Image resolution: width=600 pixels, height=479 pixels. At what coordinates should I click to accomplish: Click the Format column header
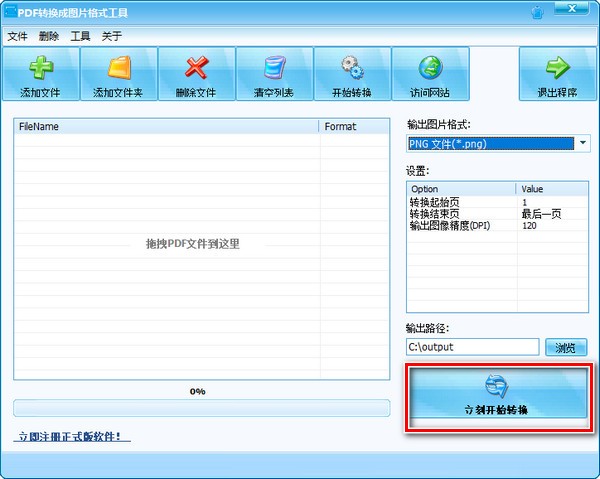click(x=354, y=127)
